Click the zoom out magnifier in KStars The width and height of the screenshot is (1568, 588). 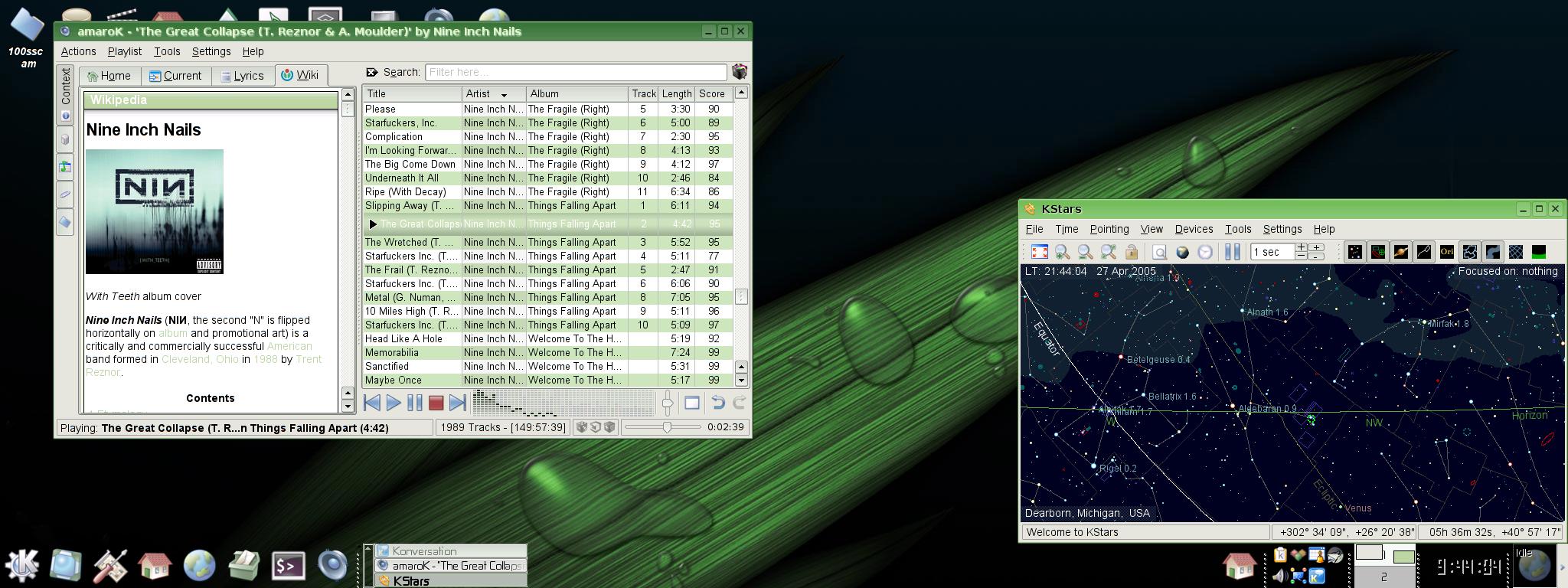coord(1086,252)
